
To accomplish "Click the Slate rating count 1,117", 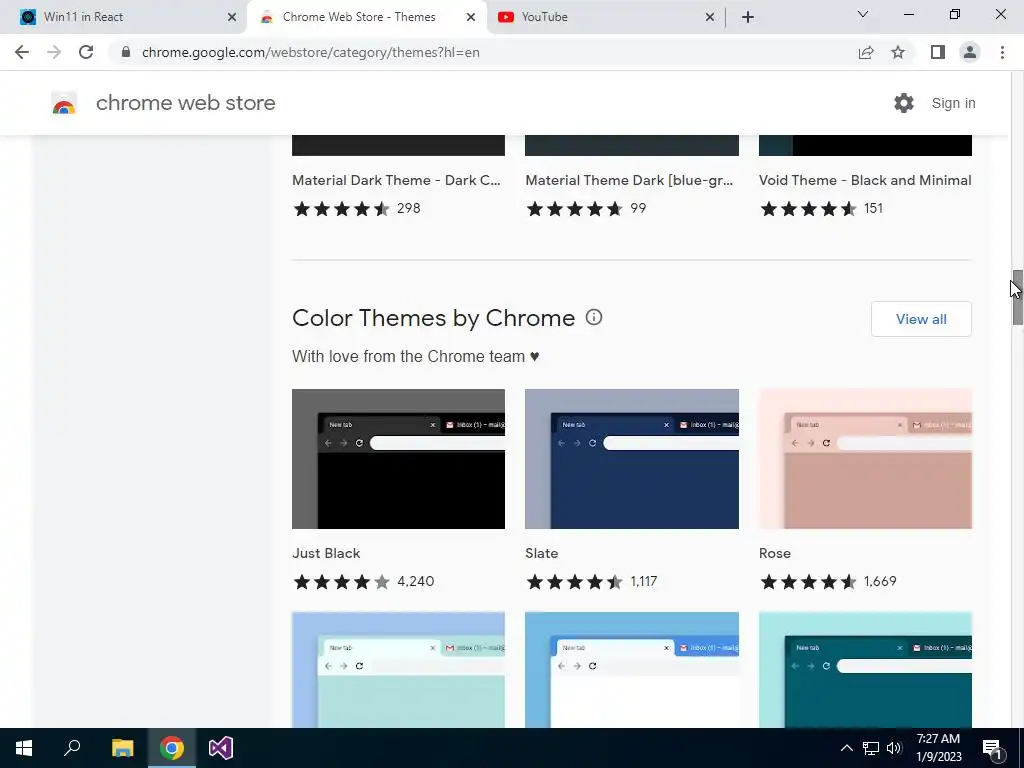I will click(x=643, y=581).
